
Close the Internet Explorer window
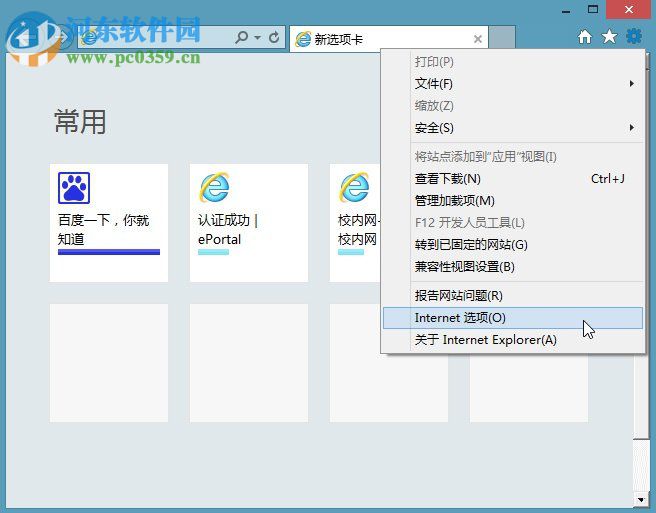pos(629,9)
